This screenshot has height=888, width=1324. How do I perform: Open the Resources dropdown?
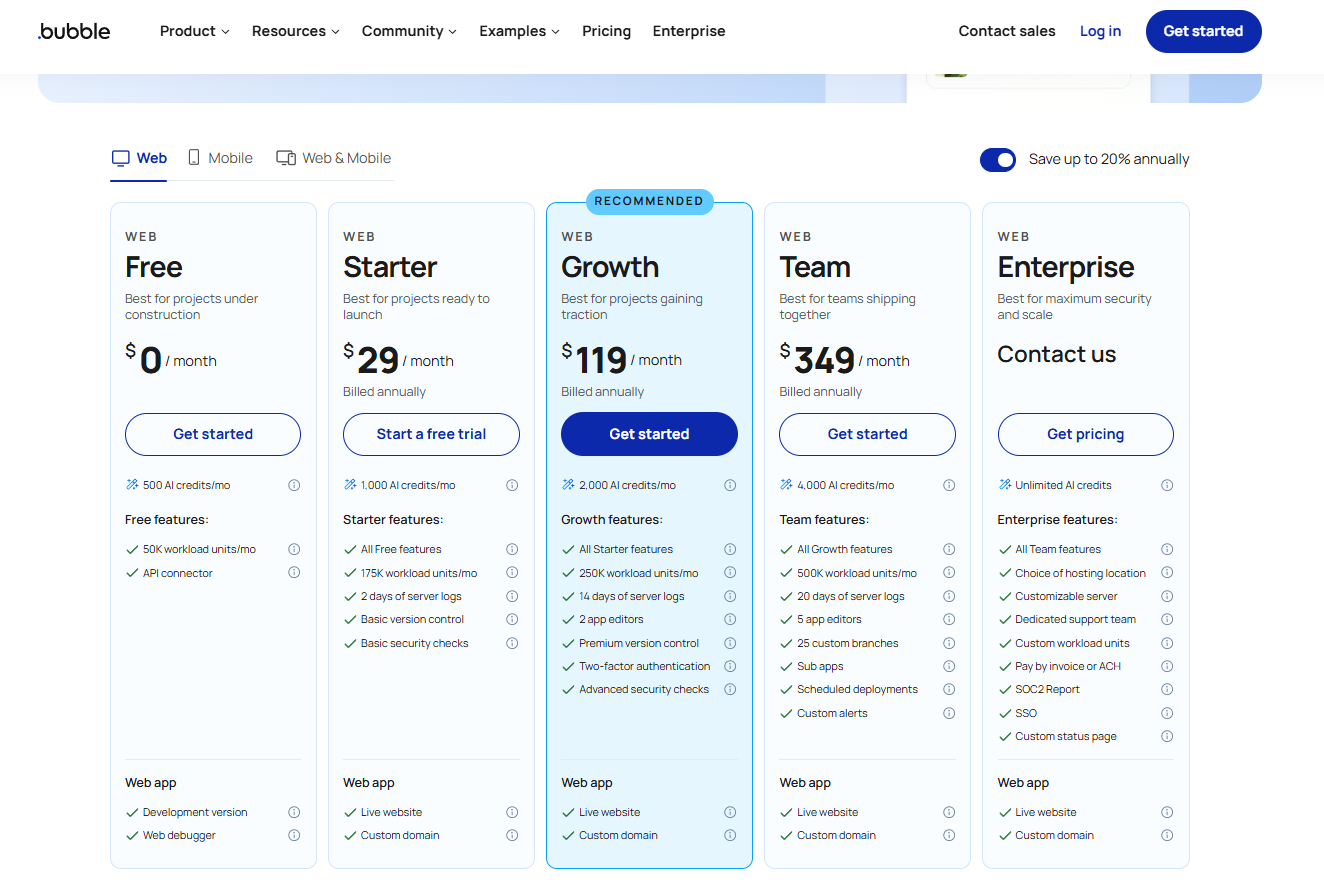[x=296, y=31]
